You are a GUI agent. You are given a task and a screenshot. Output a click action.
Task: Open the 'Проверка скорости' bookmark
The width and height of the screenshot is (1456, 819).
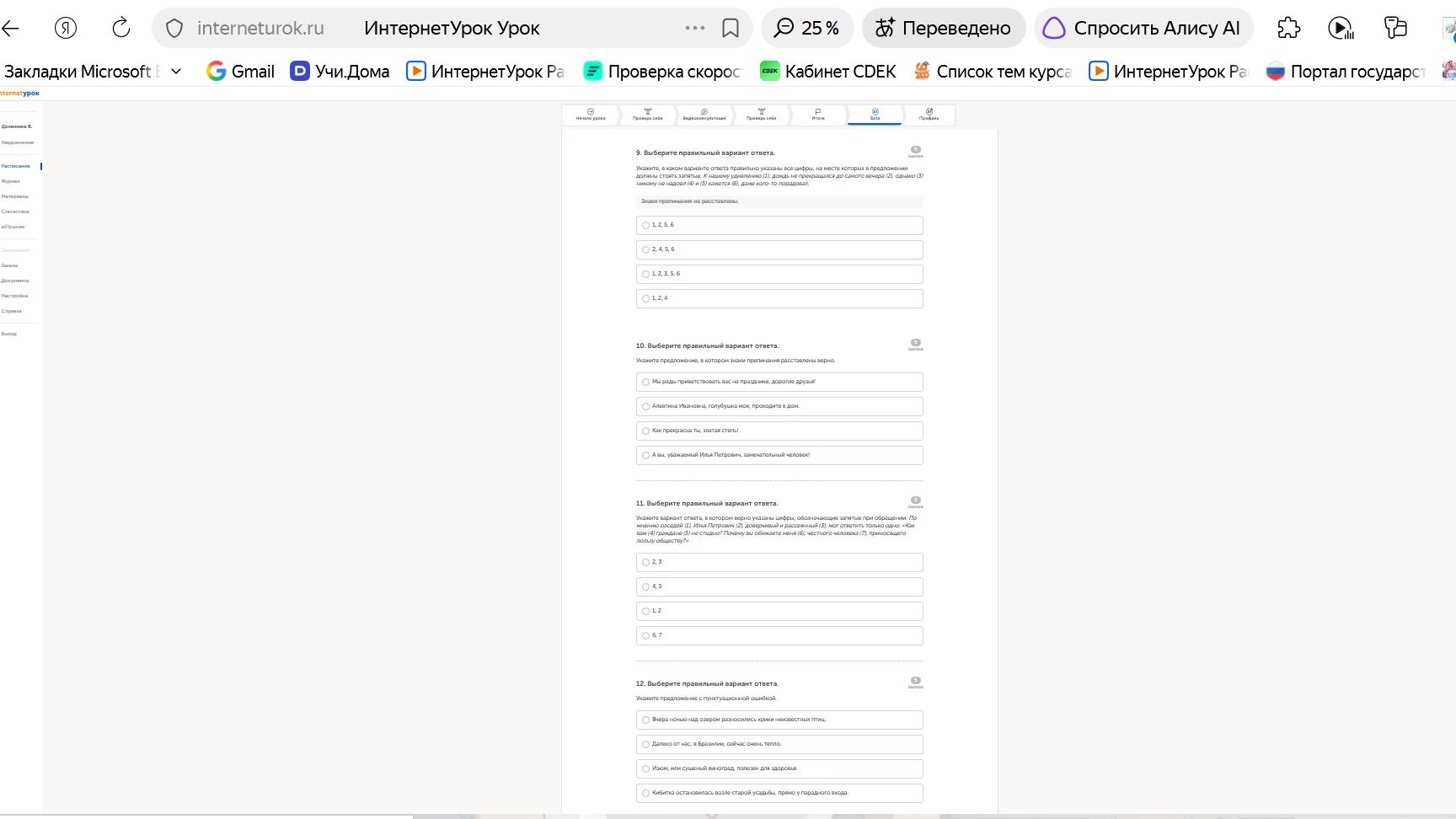tap(663, 72)
